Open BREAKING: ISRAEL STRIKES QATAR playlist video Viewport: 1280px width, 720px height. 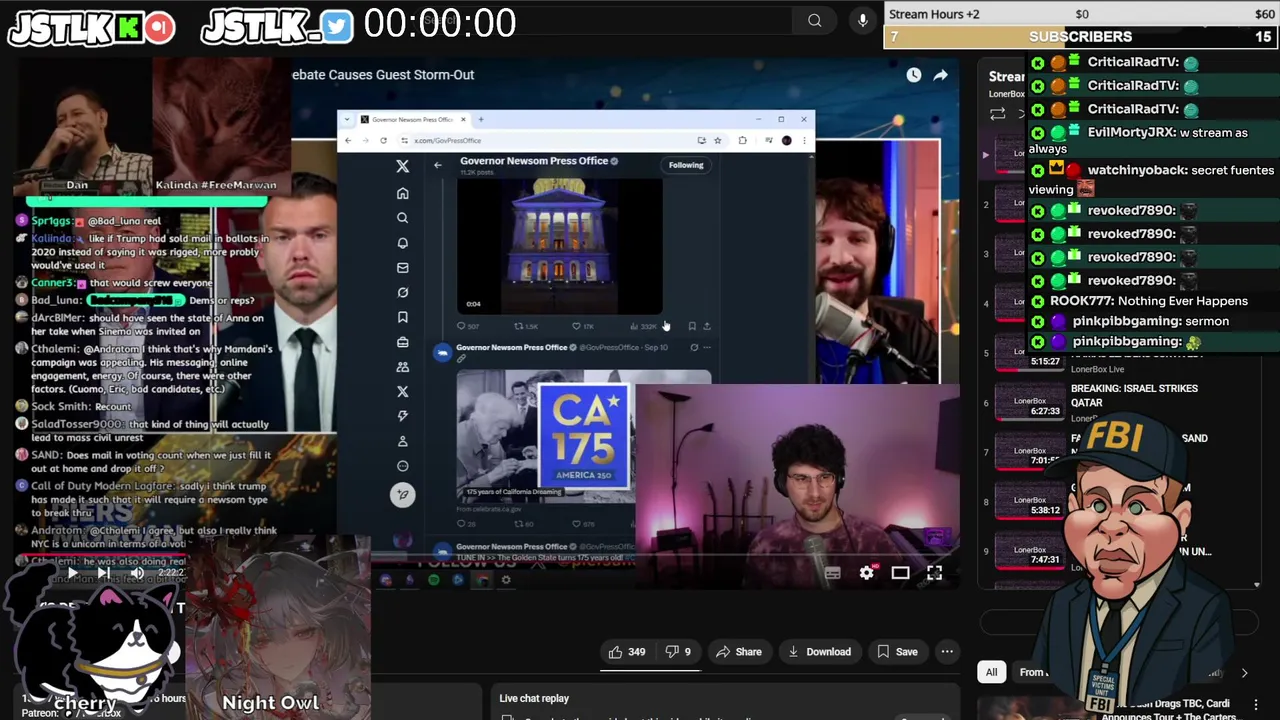[x=1134, y=395]
